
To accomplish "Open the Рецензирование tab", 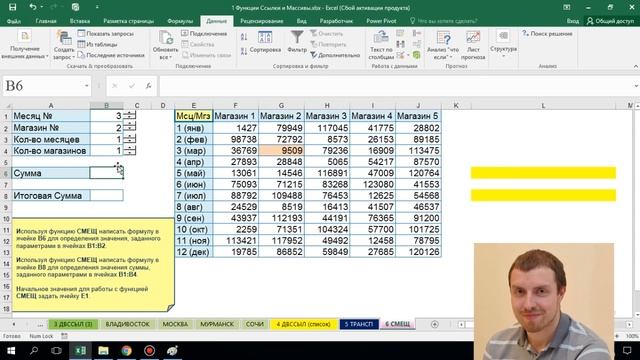I will tap(261, 21).
